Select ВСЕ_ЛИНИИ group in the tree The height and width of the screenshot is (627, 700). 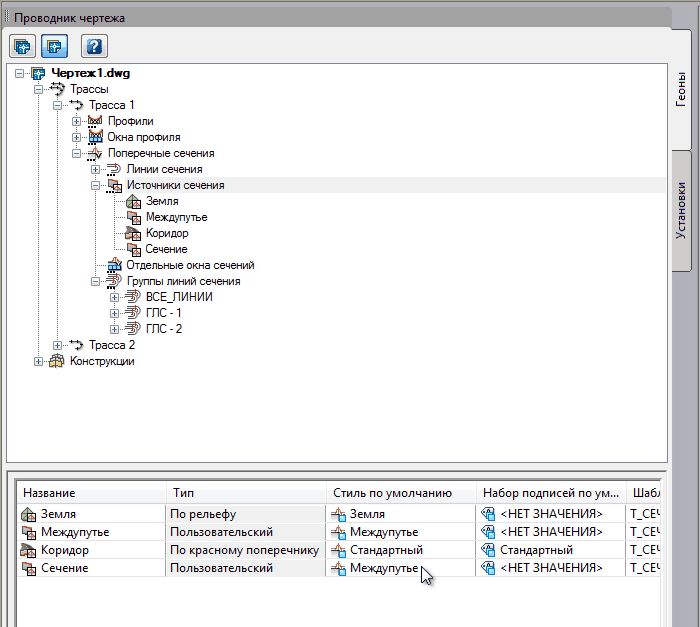[178, 297]
